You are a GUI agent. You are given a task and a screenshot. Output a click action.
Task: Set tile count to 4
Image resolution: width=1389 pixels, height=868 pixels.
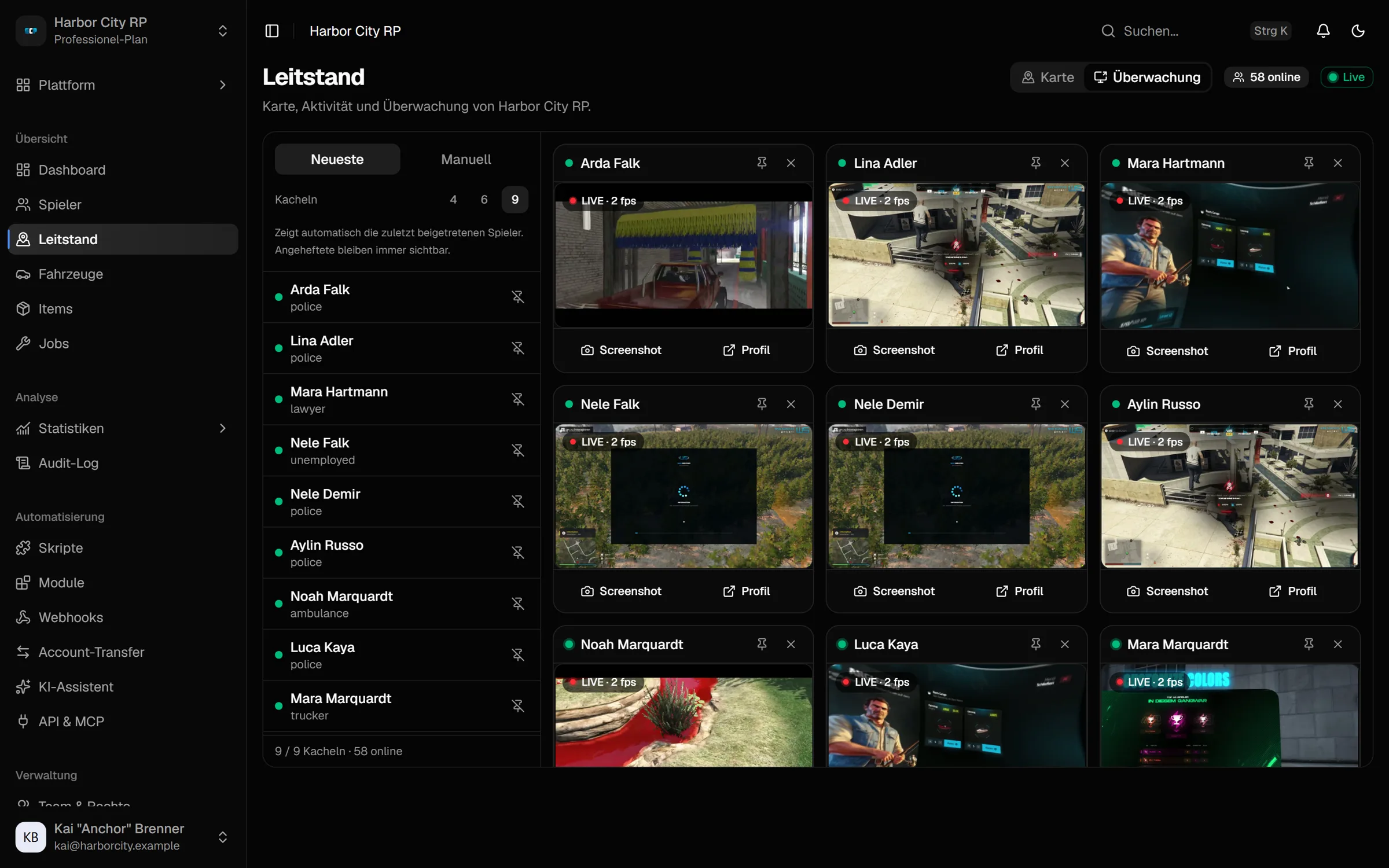[x=453, y=200]
